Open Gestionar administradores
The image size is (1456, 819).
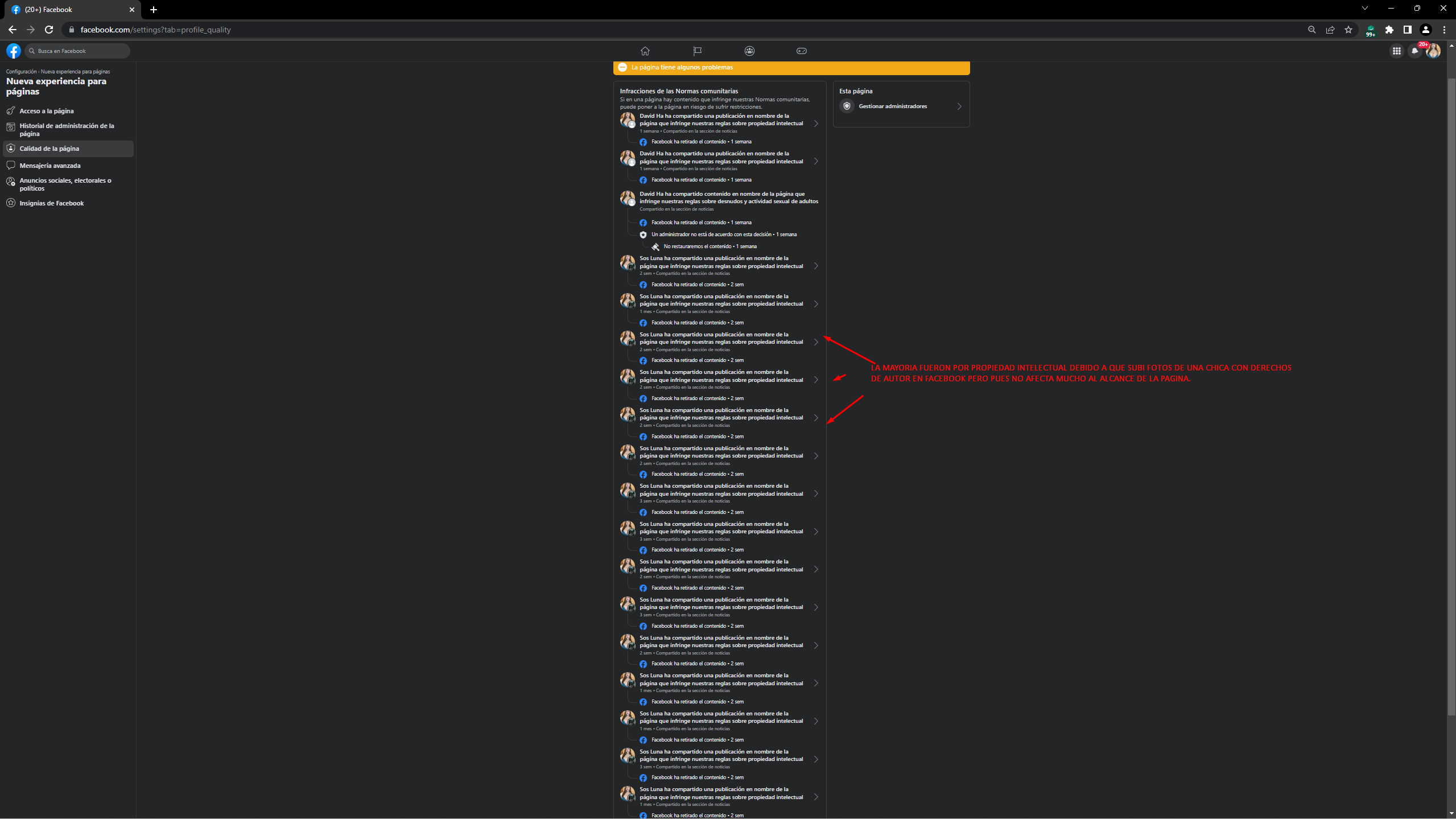(901, 106)
